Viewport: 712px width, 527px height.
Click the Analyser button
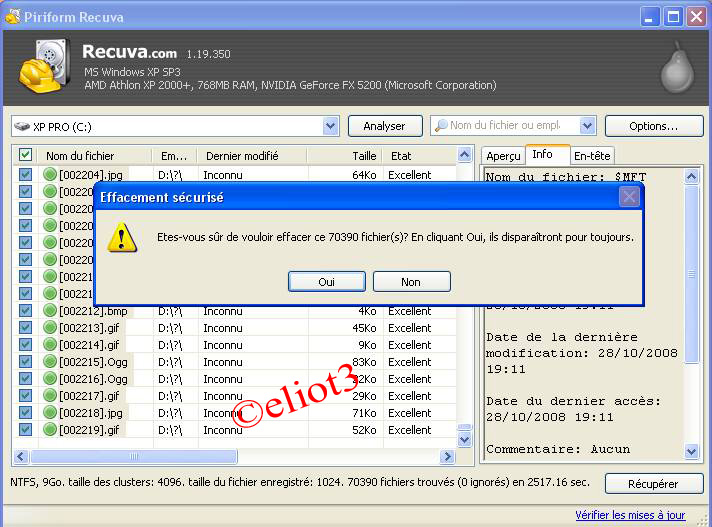[x=385, y=126]
